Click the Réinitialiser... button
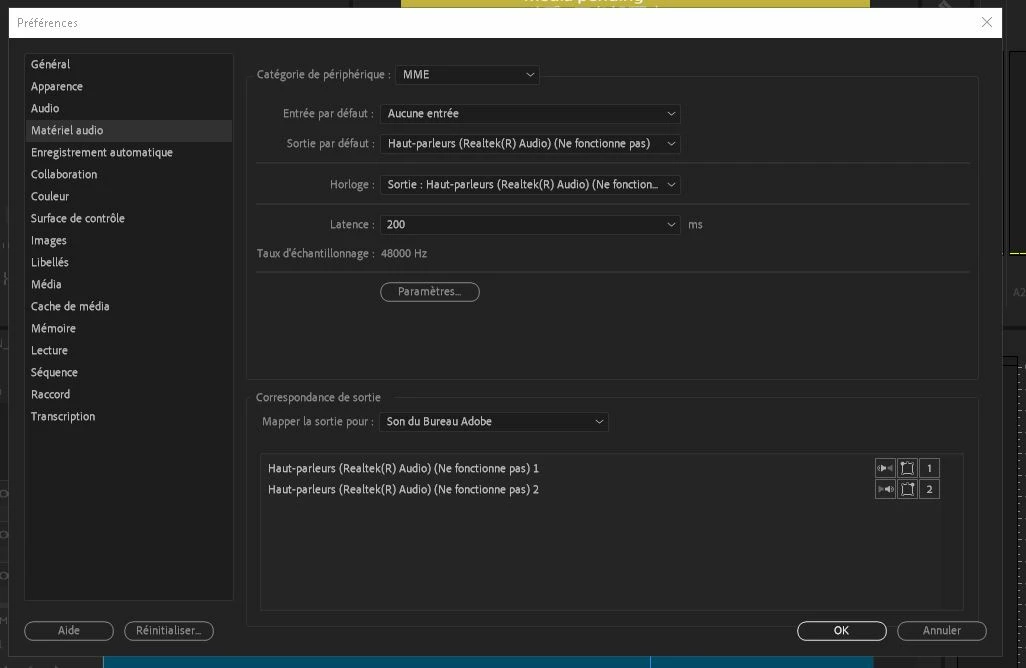Viewport: 1026px width, 668px height. [169, 630]
